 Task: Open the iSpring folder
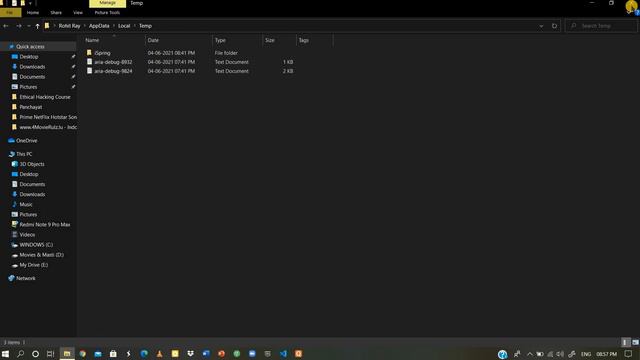point(102,53)
